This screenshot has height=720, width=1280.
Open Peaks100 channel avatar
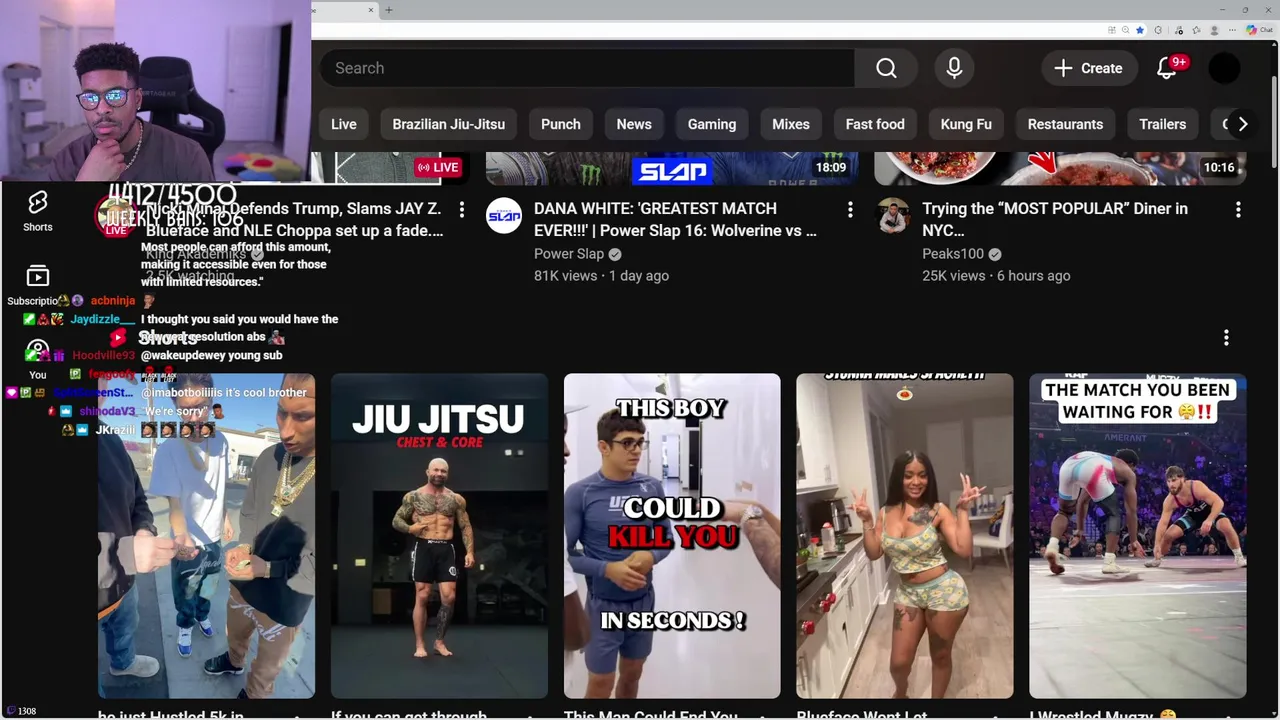click(892, 216)
